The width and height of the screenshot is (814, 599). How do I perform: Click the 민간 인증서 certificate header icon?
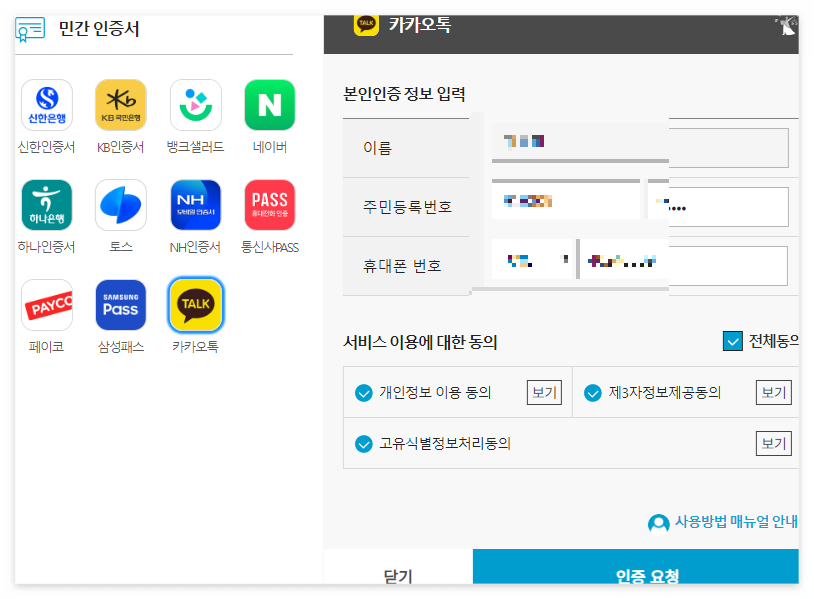click(x=30, y=29)
